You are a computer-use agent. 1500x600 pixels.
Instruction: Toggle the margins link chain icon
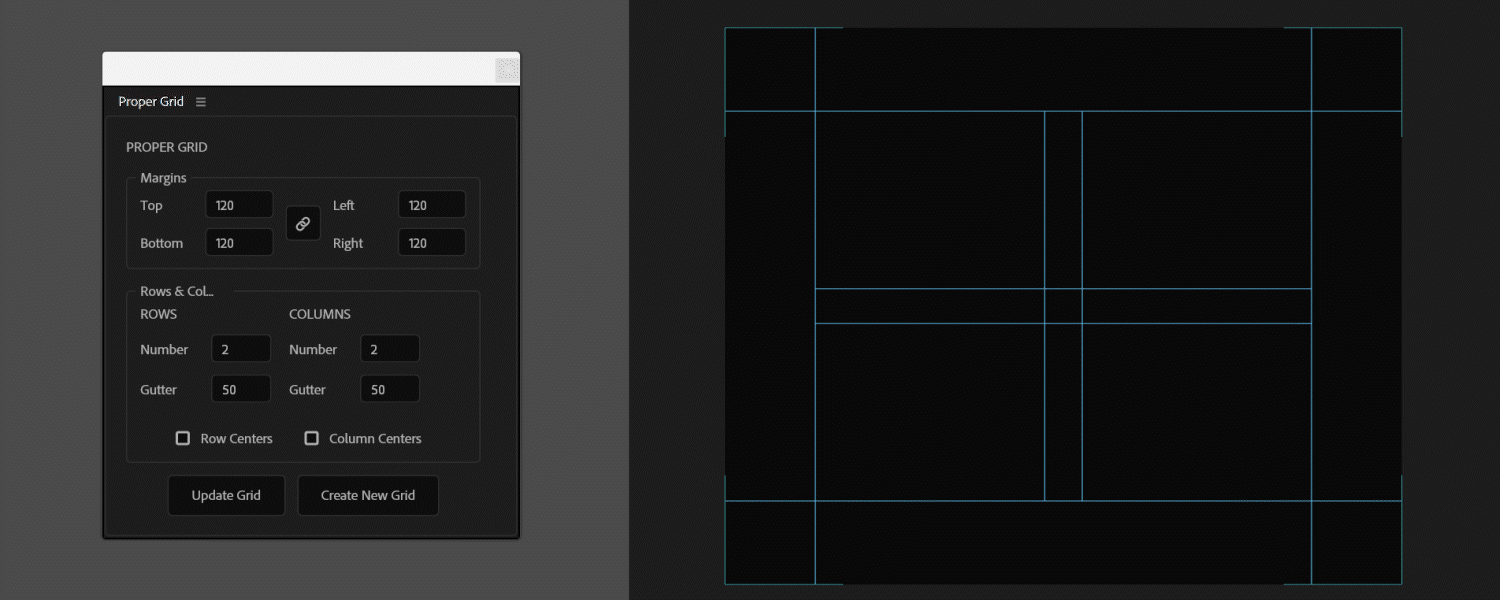click(303, 224)
